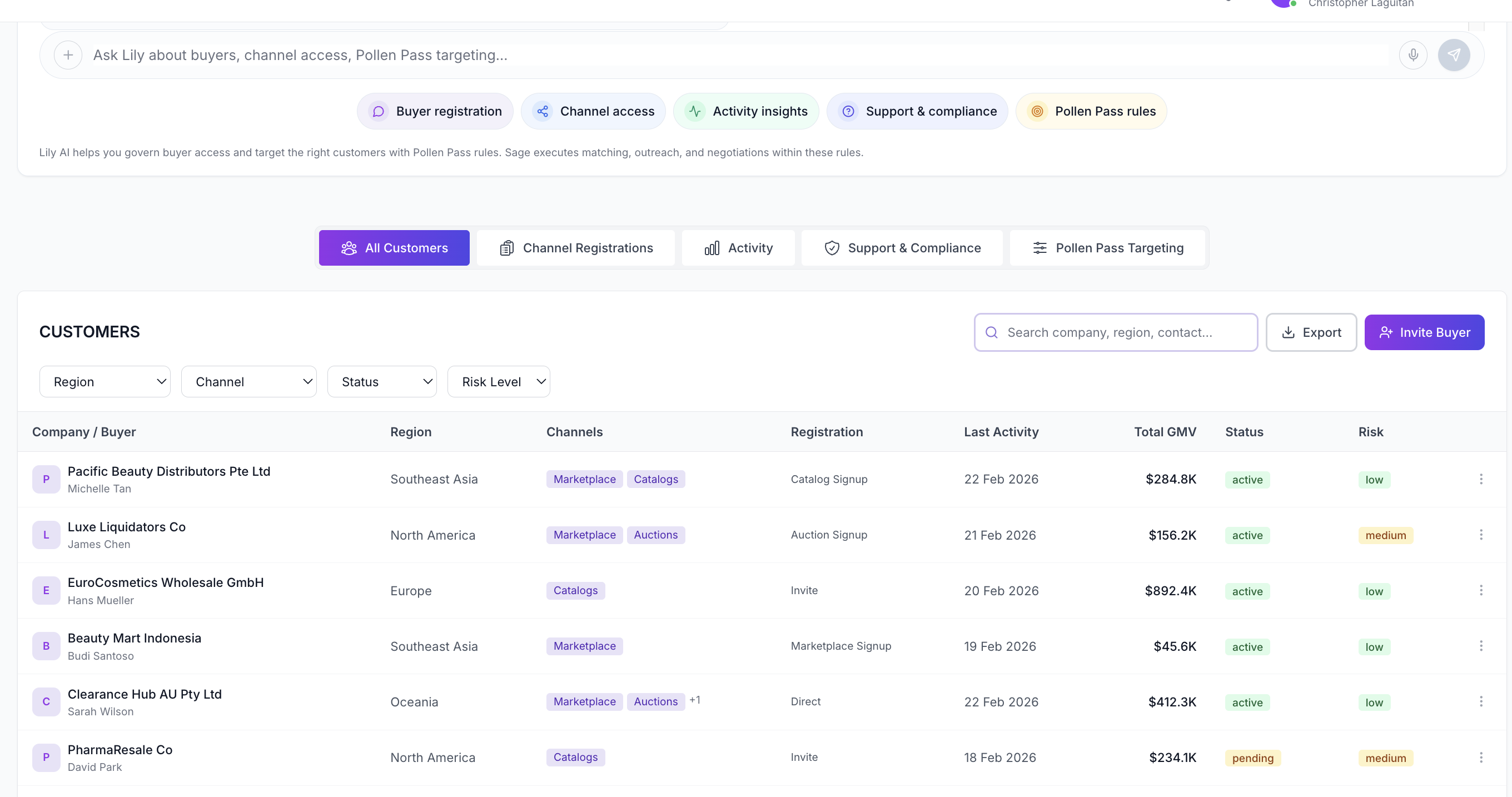
Task: Switch to the Pollen Pass Targeting tab
Action: 1107,248
